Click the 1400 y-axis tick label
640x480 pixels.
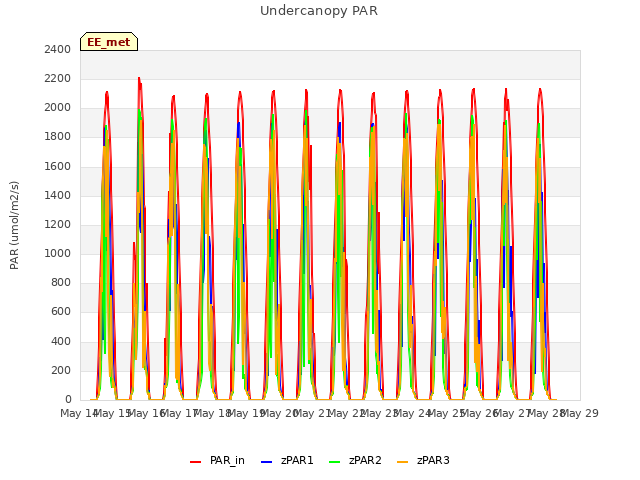click(58, 195)
